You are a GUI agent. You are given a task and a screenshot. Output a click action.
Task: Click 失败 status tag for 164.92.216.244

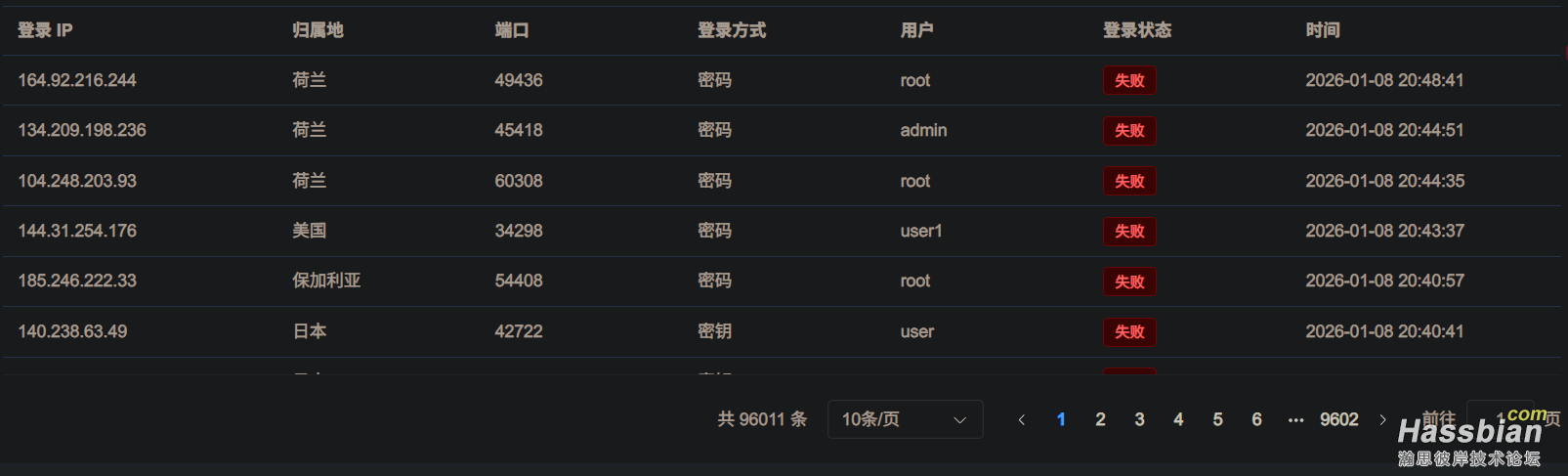[x=1129, y=81]
